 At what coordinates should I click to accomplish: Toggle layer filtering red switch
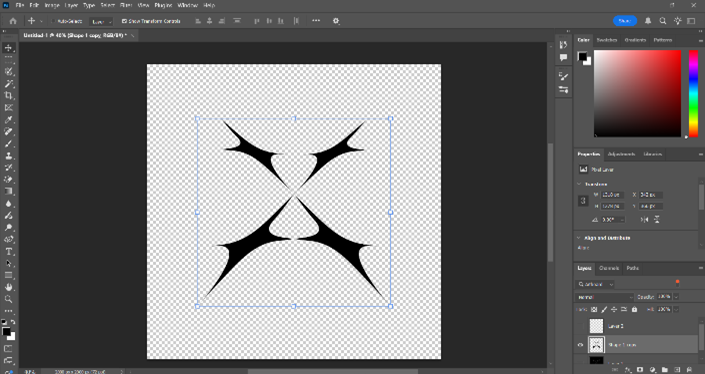click(677, 283)
